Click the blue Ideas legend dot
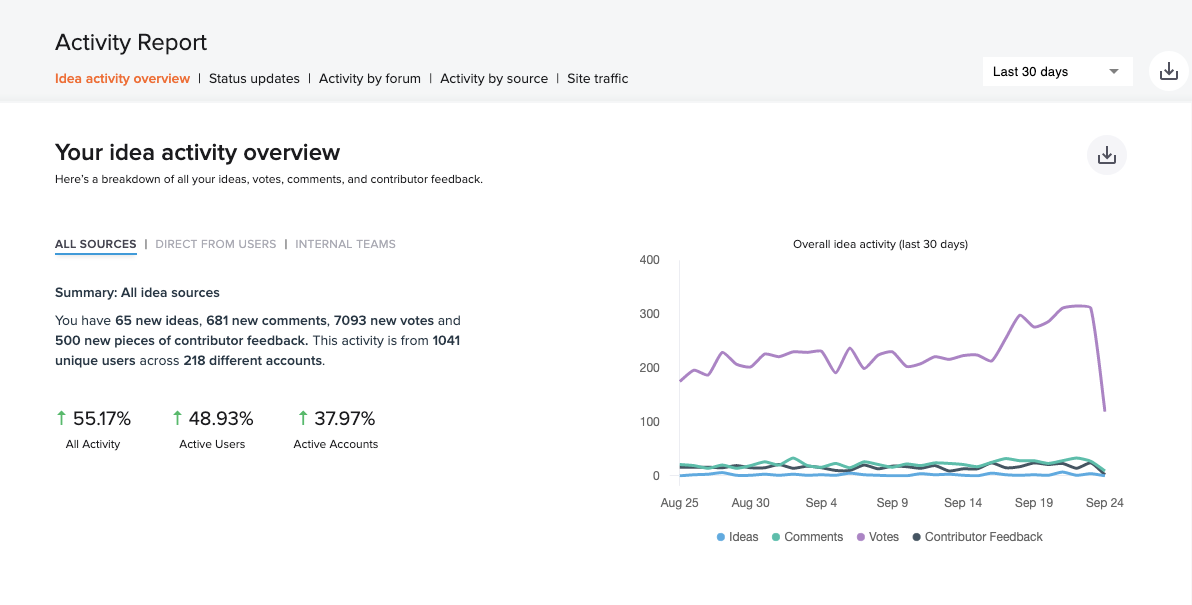The width and height of the screenshot is (1192, 605). click(x=721, y=538)
